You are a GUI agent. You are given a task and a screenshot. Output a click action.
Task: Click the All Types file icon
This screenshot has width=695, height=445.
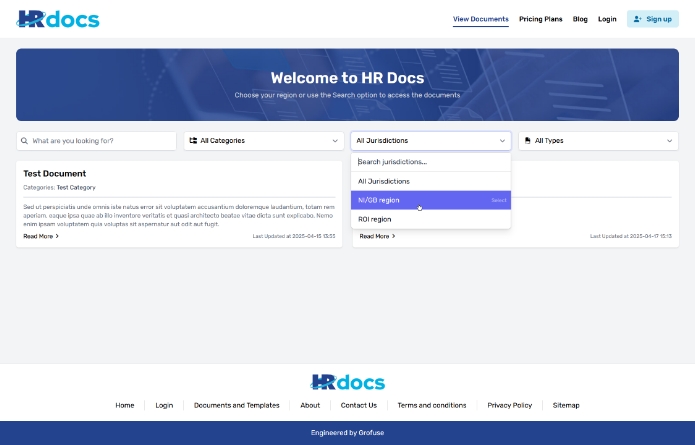527,141
